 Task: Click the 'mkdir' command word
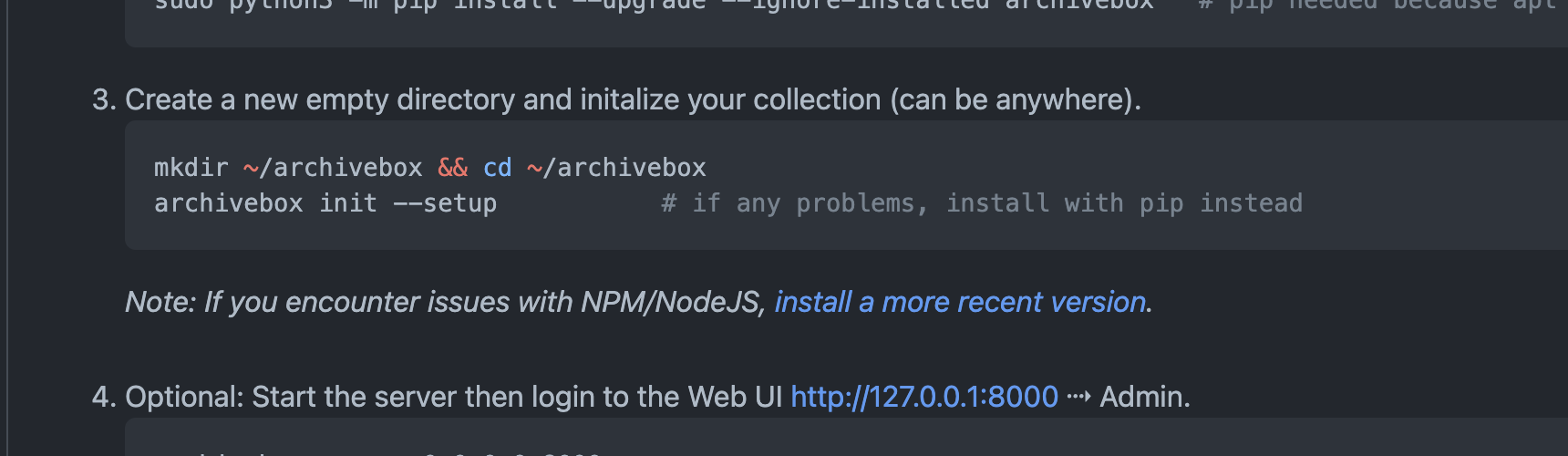click(191, 168)
